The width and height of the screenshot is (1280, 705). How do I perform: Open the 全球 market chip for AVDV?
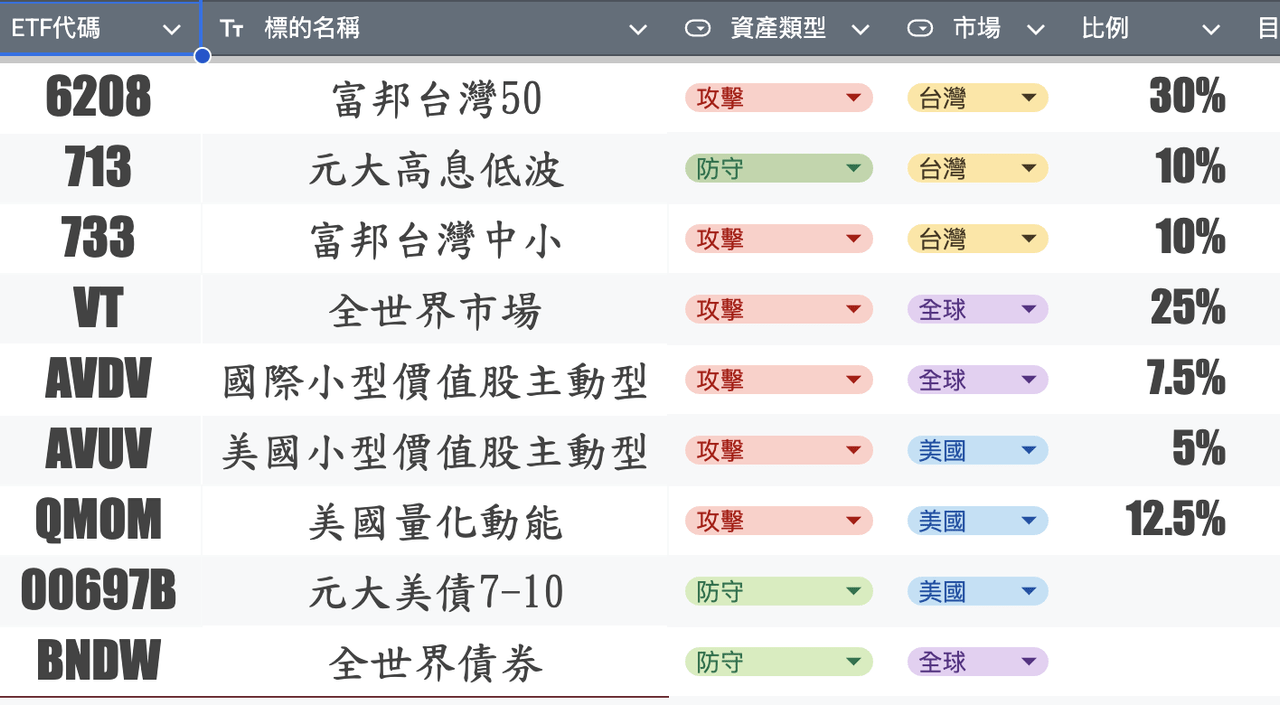(978, 380)
